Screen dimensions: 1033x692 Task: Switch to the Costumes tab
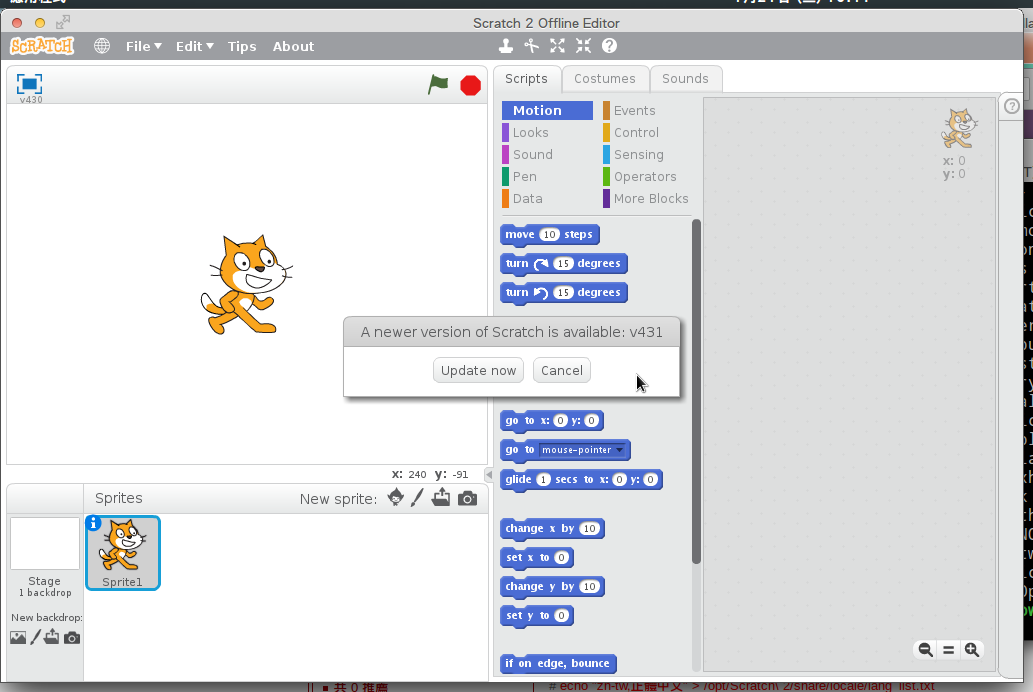[605, 78]
